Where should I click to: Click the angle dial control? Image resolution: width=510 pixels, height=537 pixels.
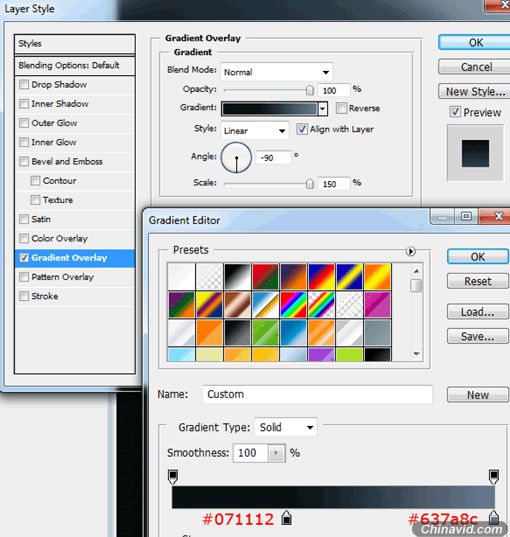click(236, 158)
